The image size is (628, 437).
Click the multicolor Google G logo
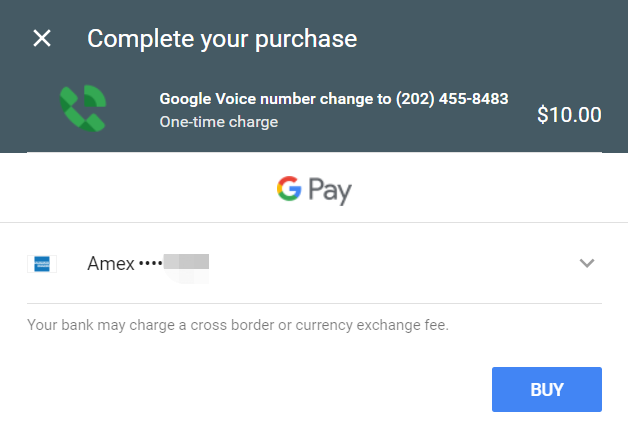coord(289,188)
